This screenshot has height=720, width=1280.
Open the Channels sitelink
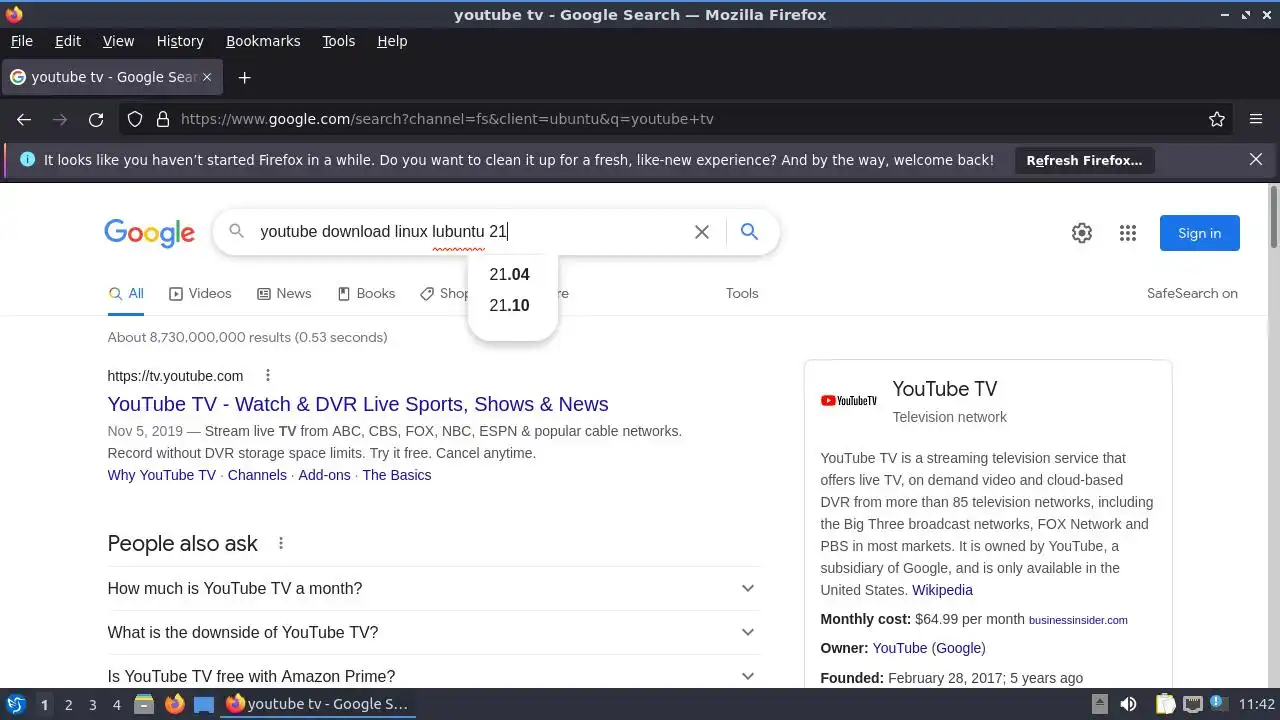tap(257, 475)
